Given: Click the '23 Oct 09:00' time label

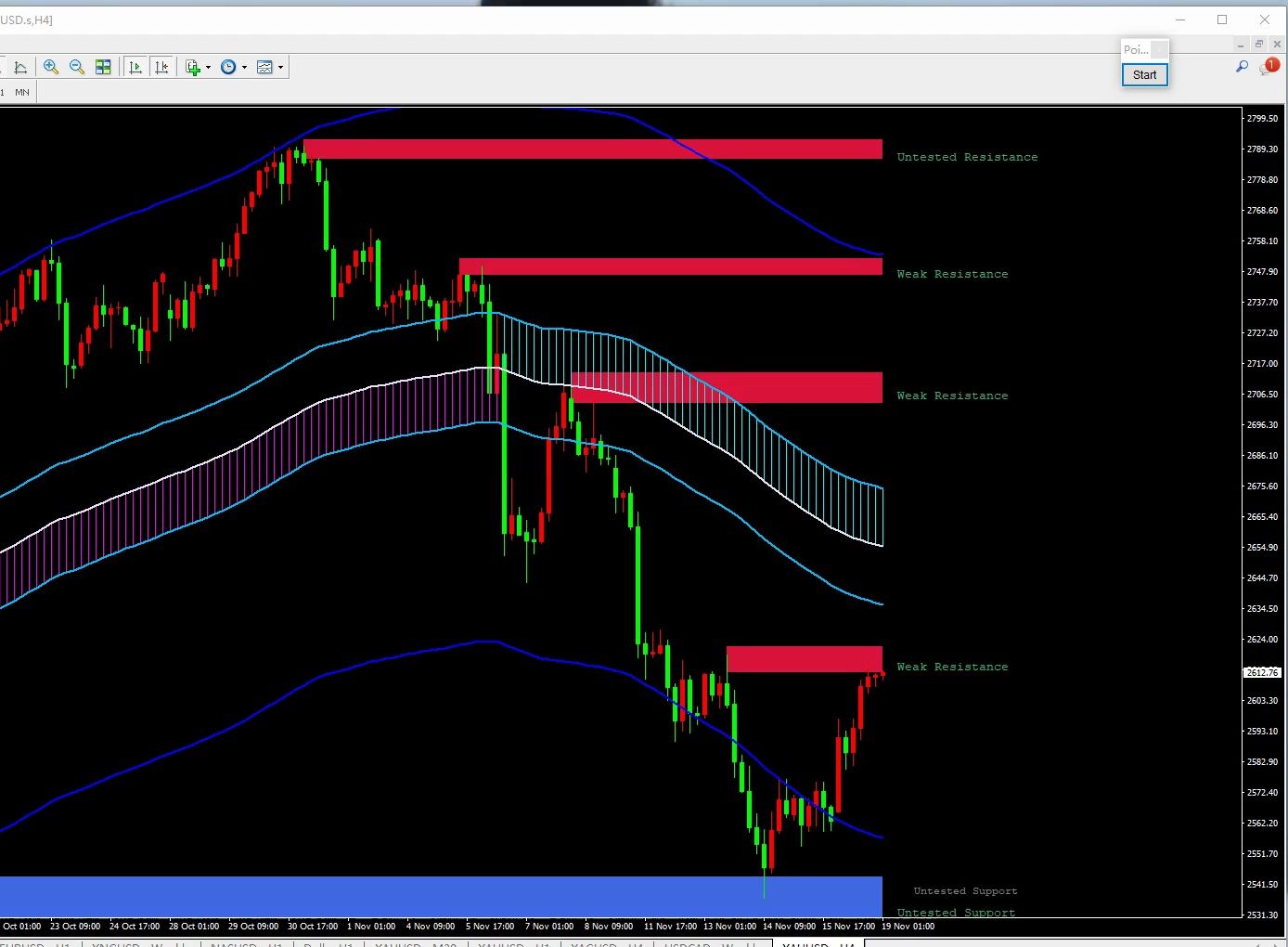Looking at the screenshot, I should pos(75,927).
